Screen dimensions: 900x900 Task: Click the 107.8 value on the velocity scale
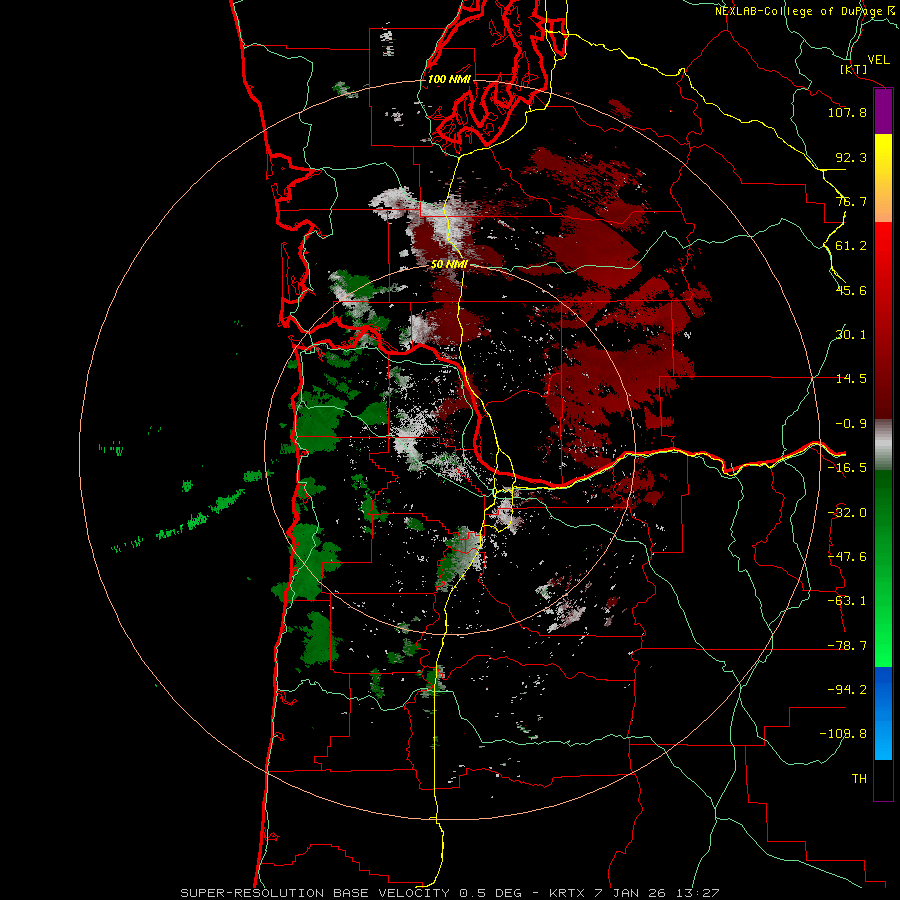click(847, 112)
